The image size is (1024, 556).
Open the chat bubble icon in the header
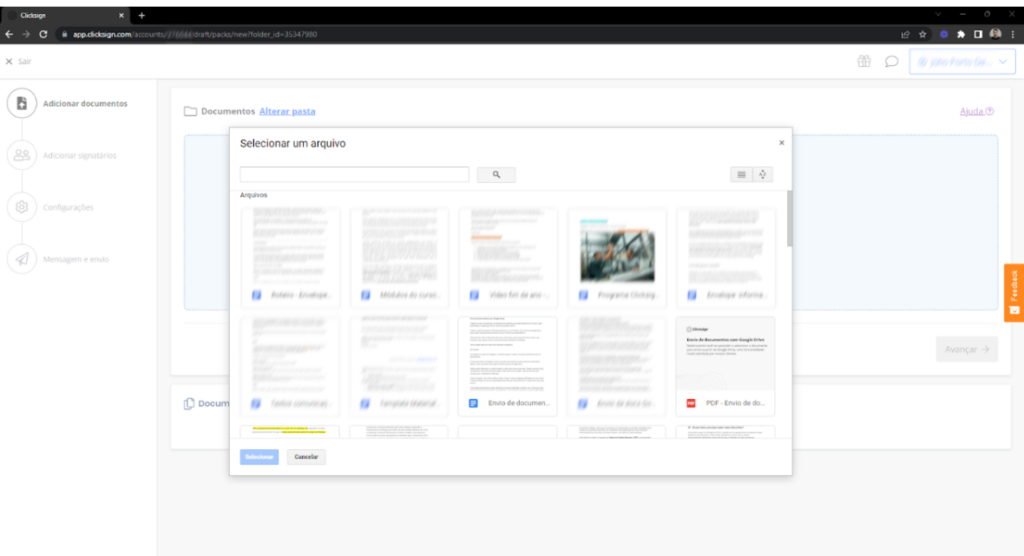[891, 61]
